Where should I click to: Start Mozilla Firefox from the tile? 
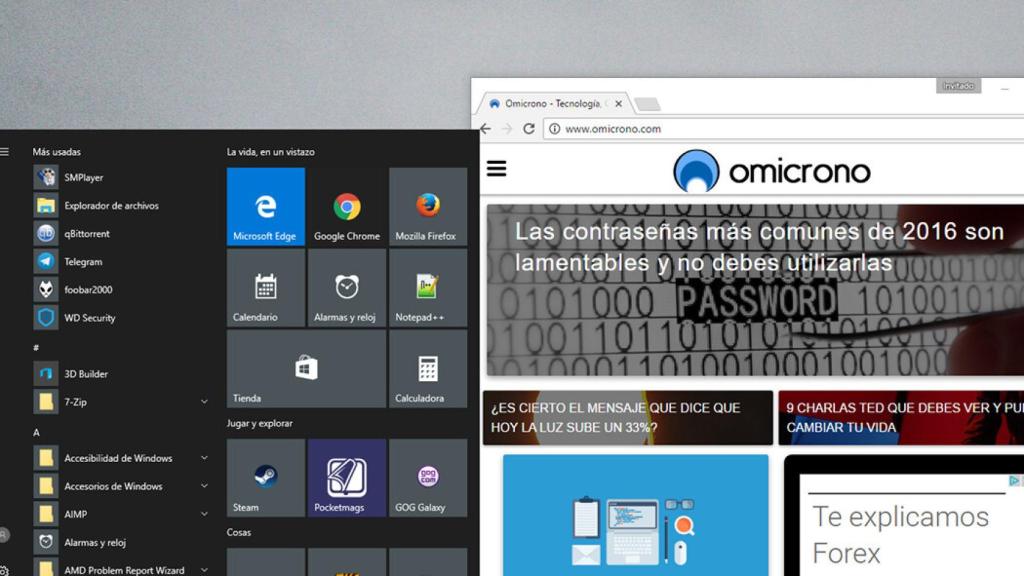pyautogui.click(x=428, y=206)
